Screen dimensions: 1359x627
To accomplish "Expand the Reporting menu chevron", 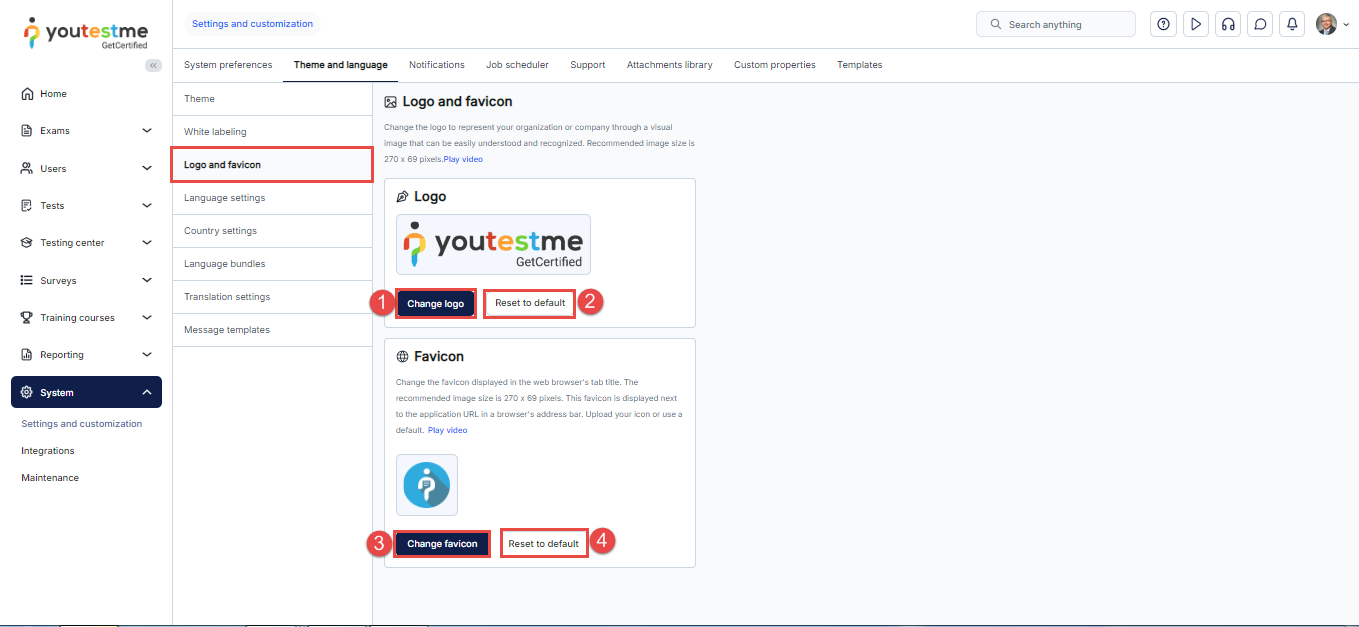I will click(x=147, y=354).
